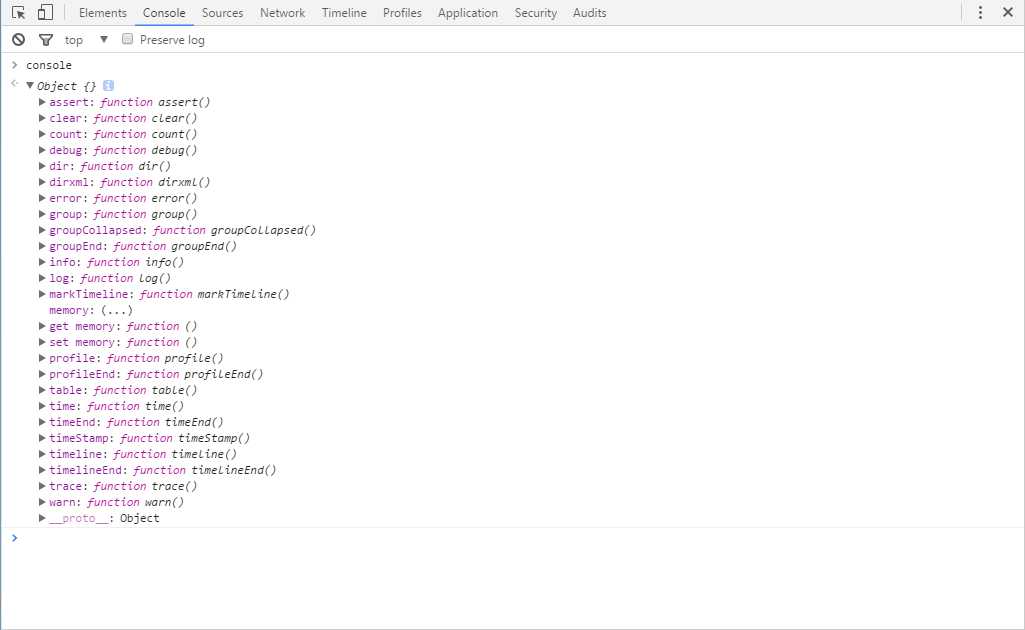Expand the get memory function entry
The height and width of the screenshot is (630, 1025).
tap(42, 326)
